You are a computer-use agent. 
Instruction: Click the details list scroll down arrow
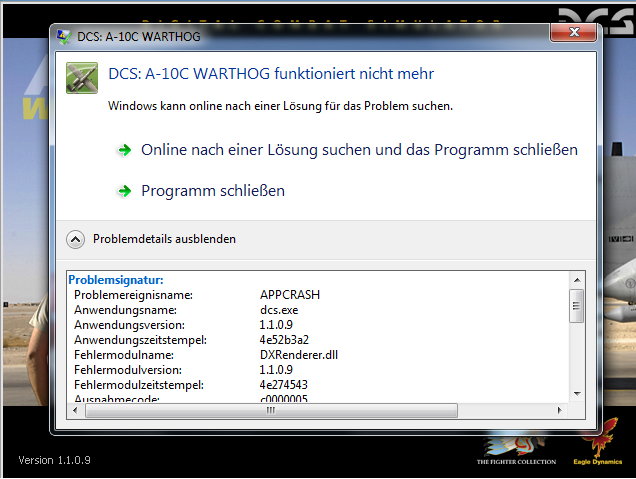click(577, 394)
